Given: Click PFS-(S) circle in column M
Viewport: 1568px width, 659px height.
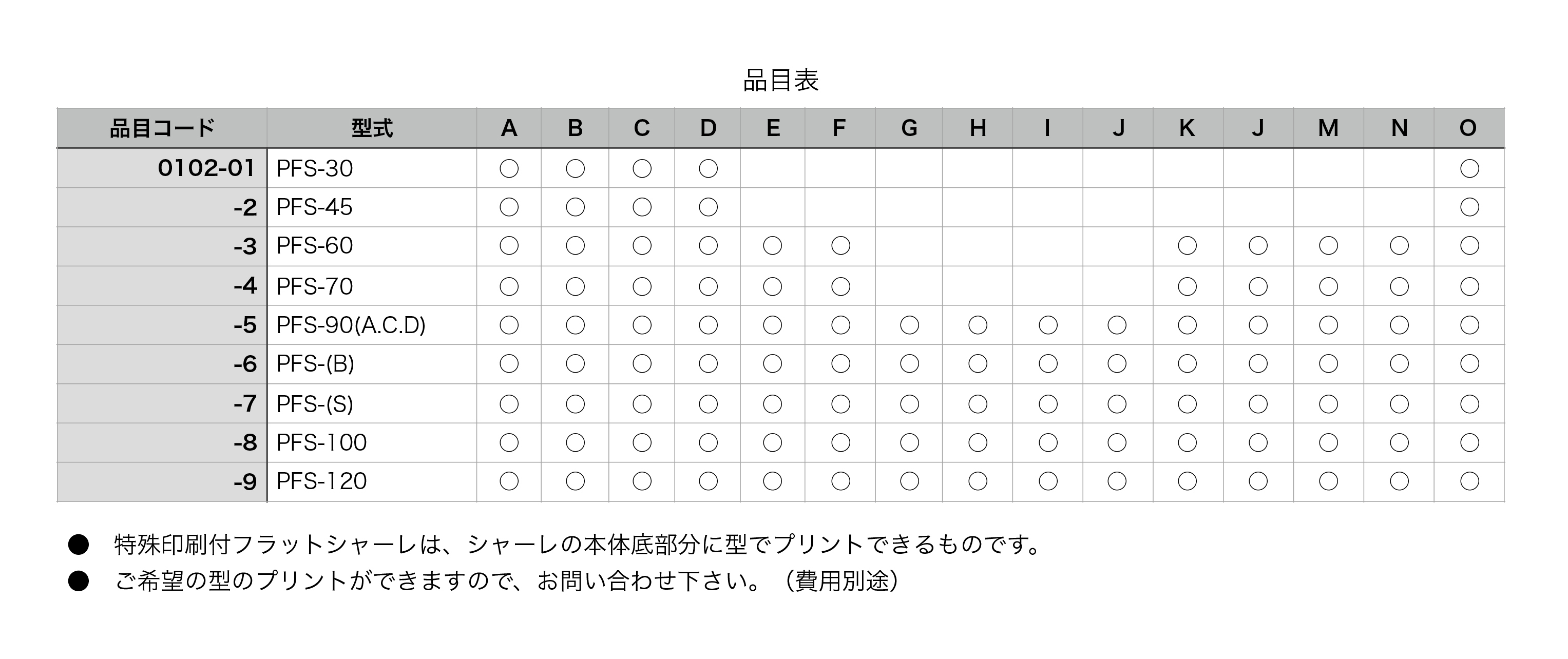Looking at the screenshot, I should click(1328, 404).
